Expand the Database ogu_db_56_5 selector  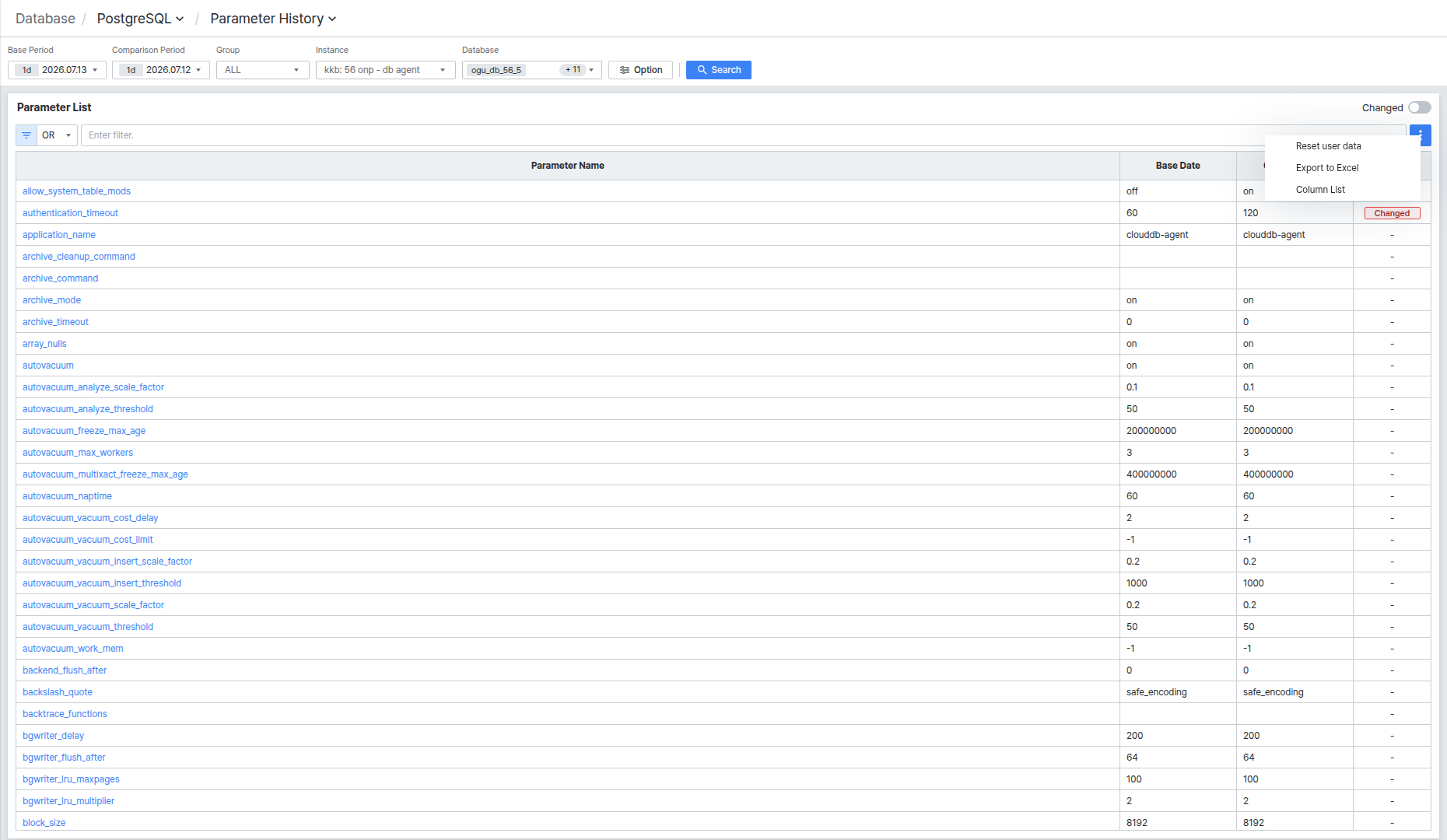(x=532, y=70)
